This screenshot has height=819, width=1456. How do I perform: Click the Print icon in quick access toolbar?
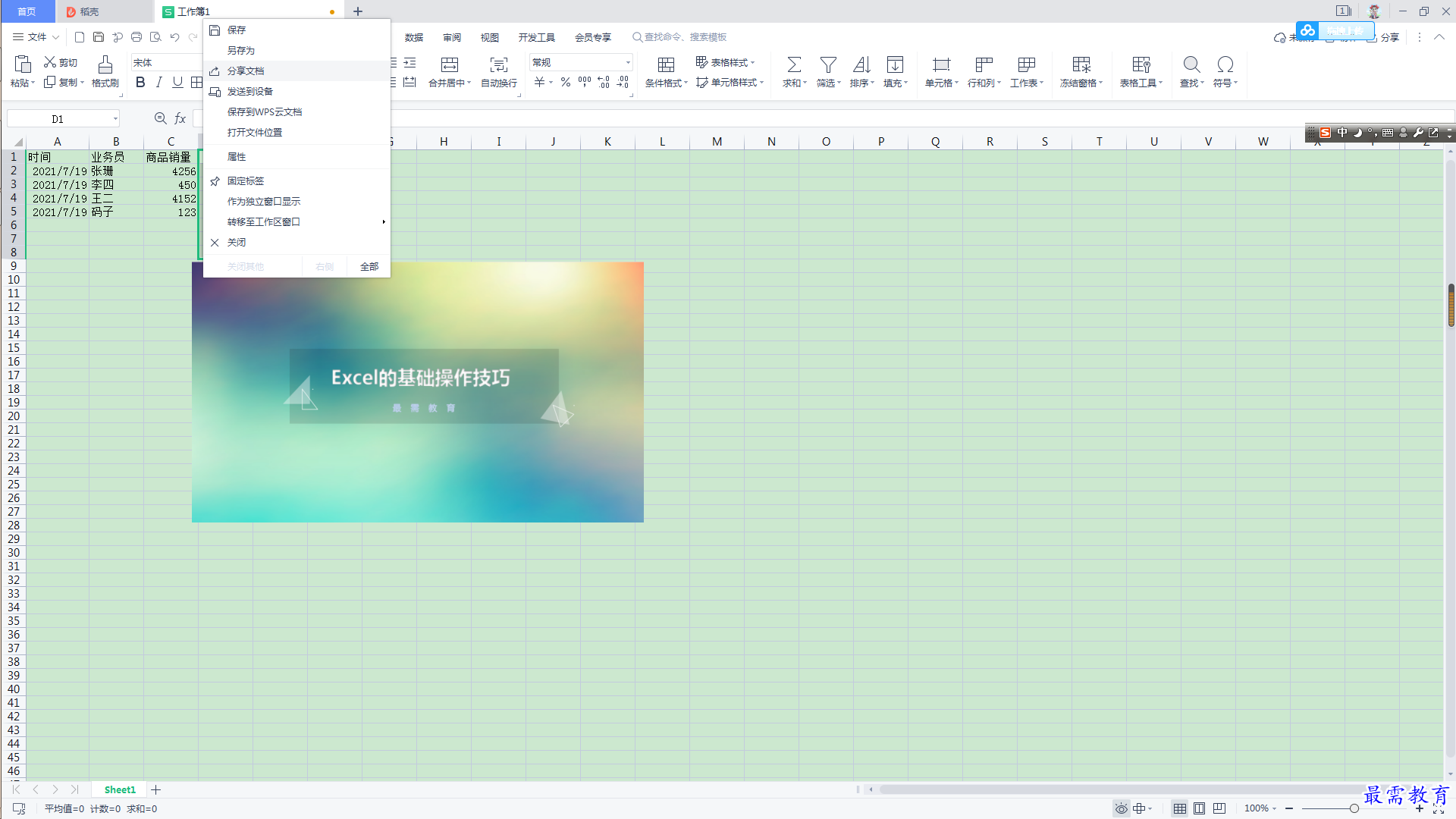136,36
